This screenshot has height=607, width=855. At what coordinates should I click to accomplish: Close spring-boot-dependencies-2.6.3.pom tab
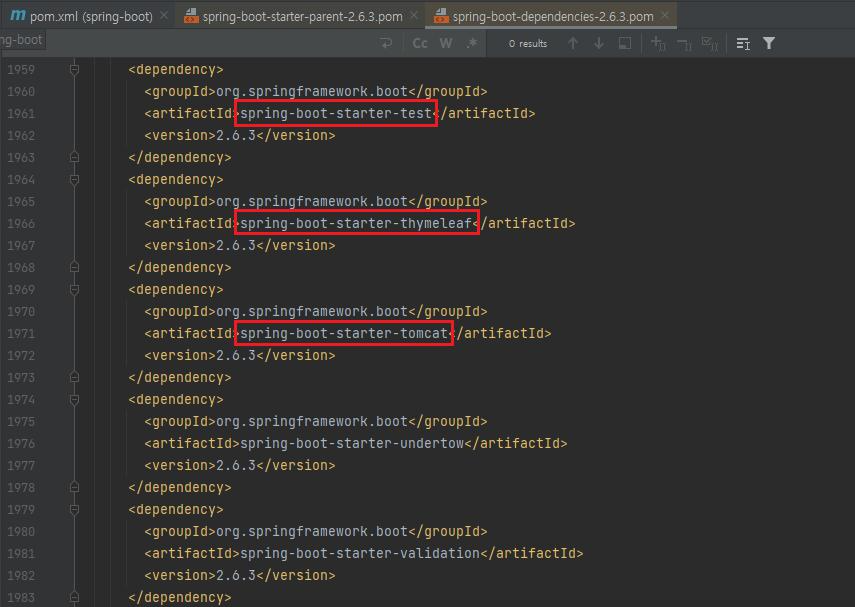pyautogui.click(x=665, y=16)
